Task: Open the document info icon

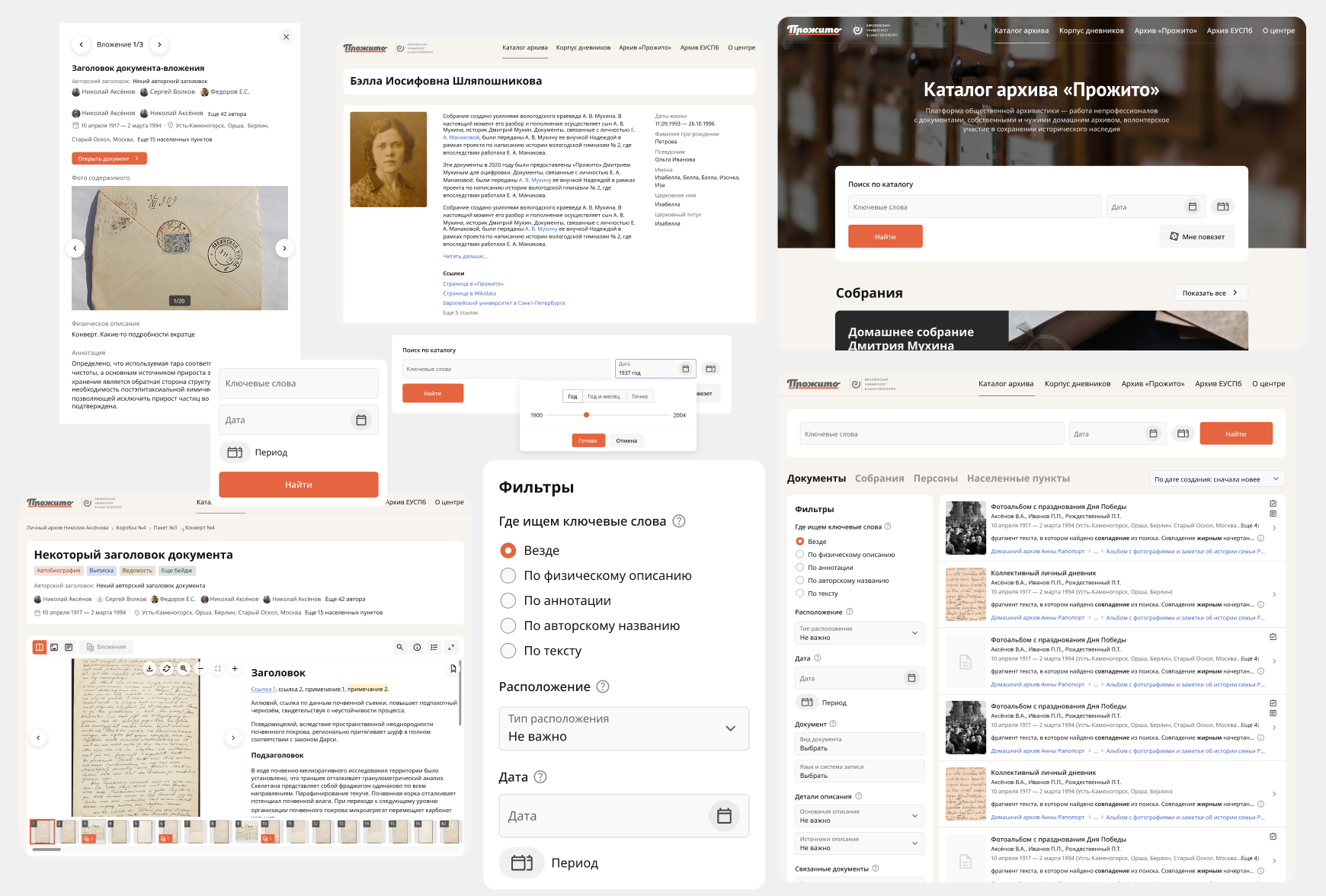Action: coord(416,646)
